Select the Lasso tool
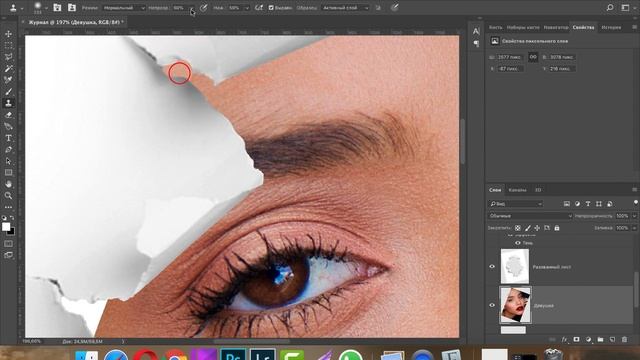Image resolution: width=640 pixels, height=360 pixels. pyautogui.click(x=8, y=57)
